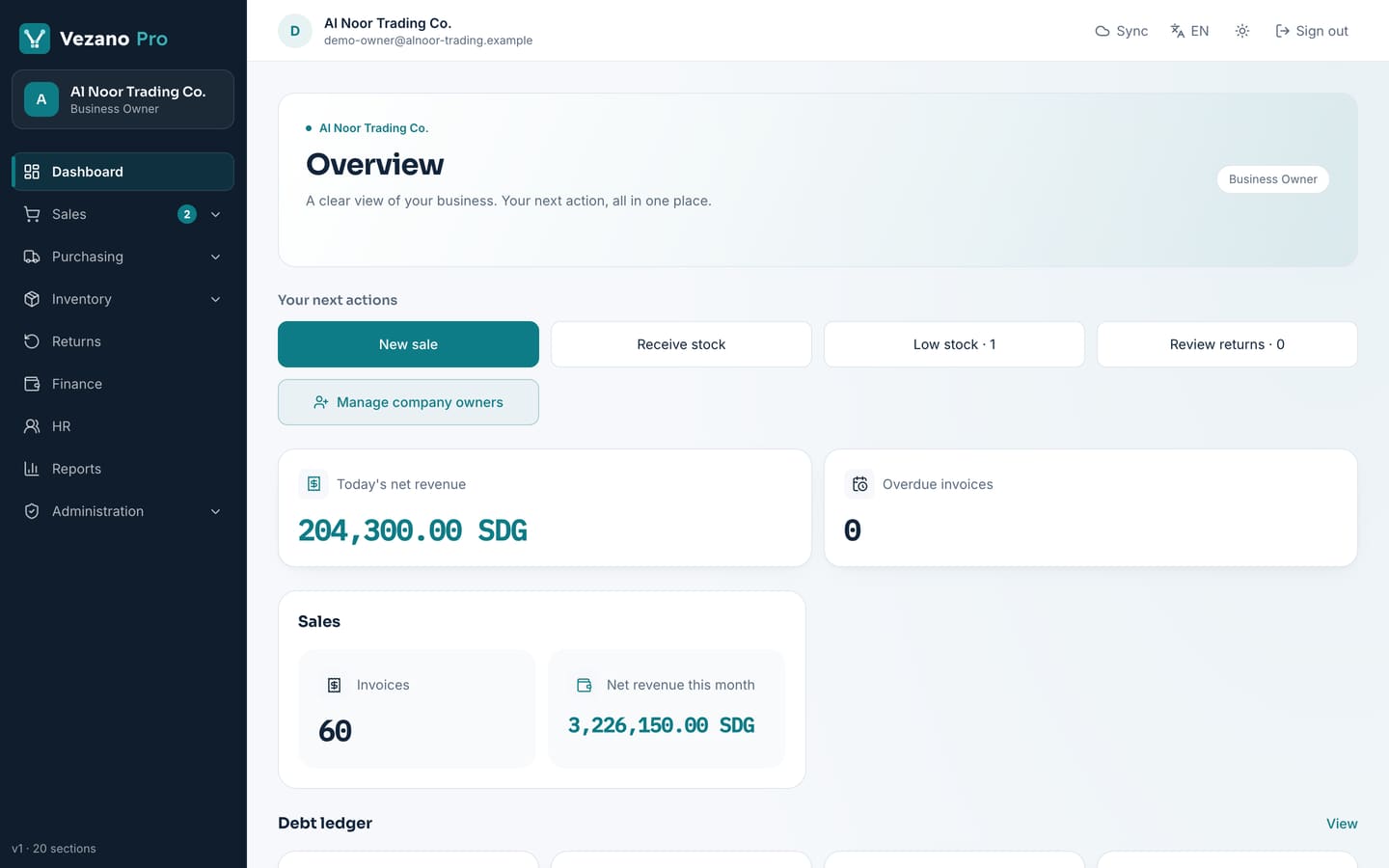The width and height of the screenshot is (1389, 868).
Task: Click the Sales badge showing 2
Action: pos(187,214)
